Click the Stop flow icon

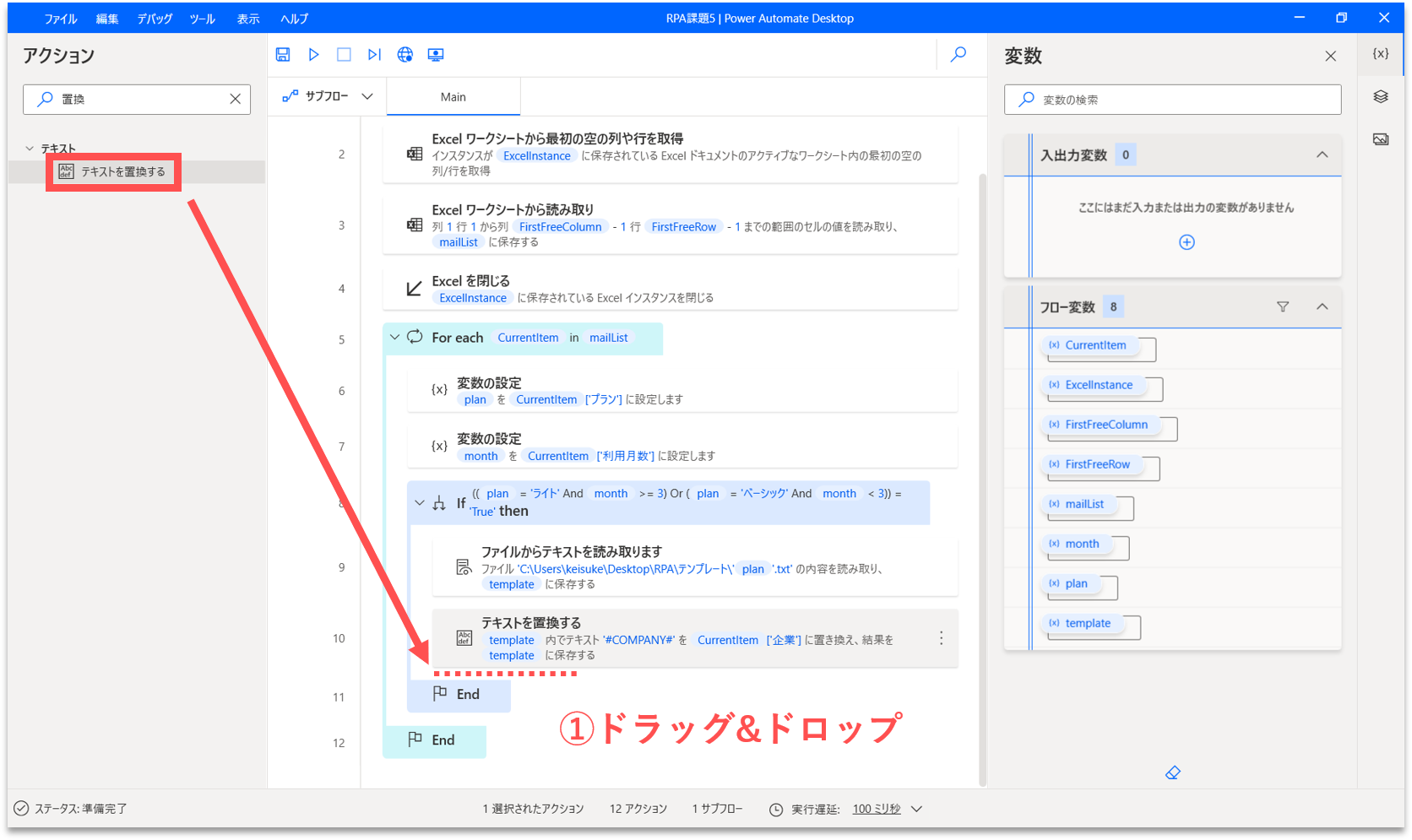[344, 55]
